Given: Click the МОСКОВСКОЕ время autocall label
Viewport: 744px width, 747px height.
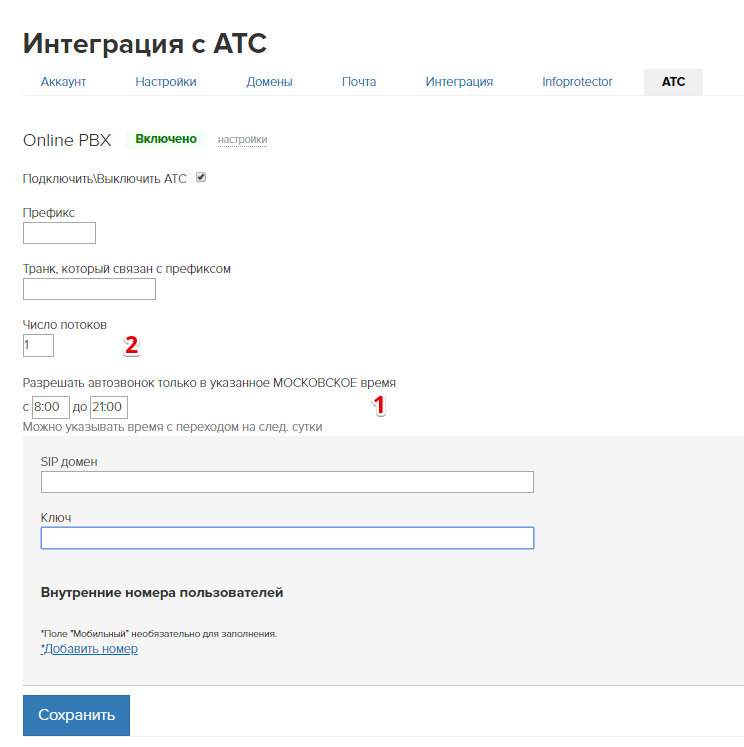Looking at the screenshot, I should pyautogui.click(x=209, y=383).
